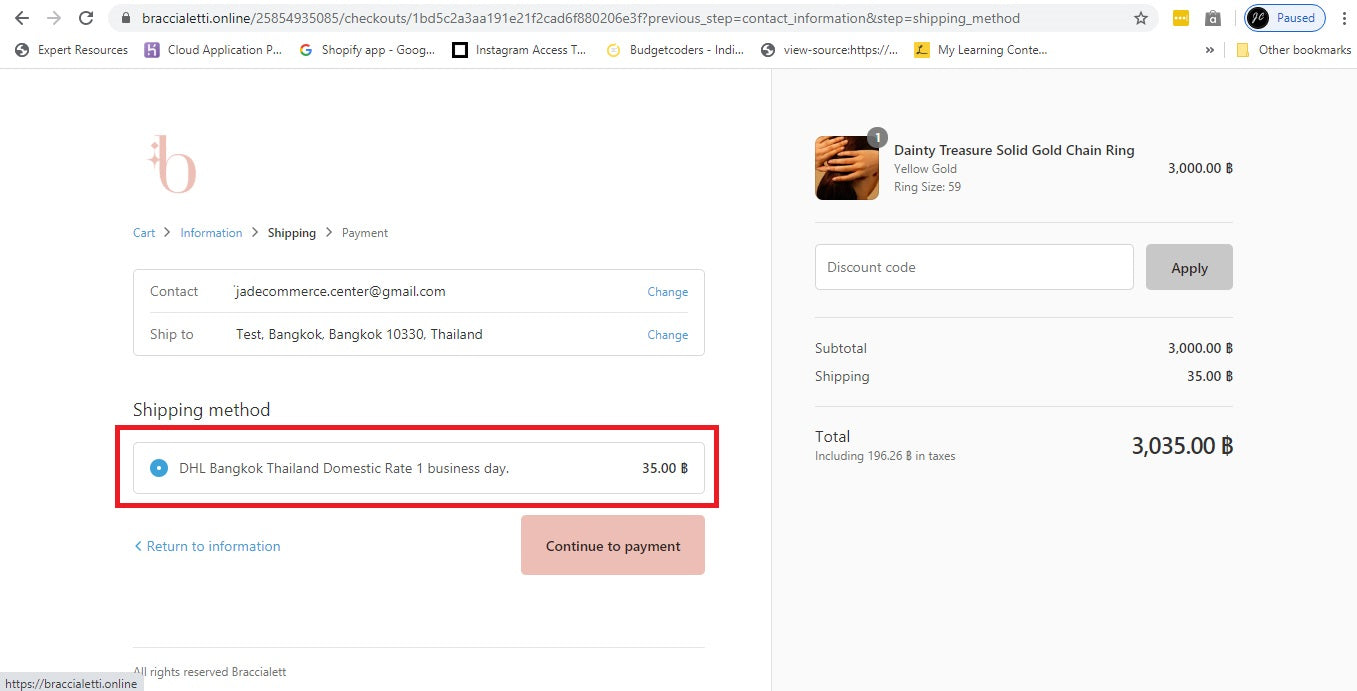Go to Information breadcrumb step
The image size is (1357, 691).
211,233
